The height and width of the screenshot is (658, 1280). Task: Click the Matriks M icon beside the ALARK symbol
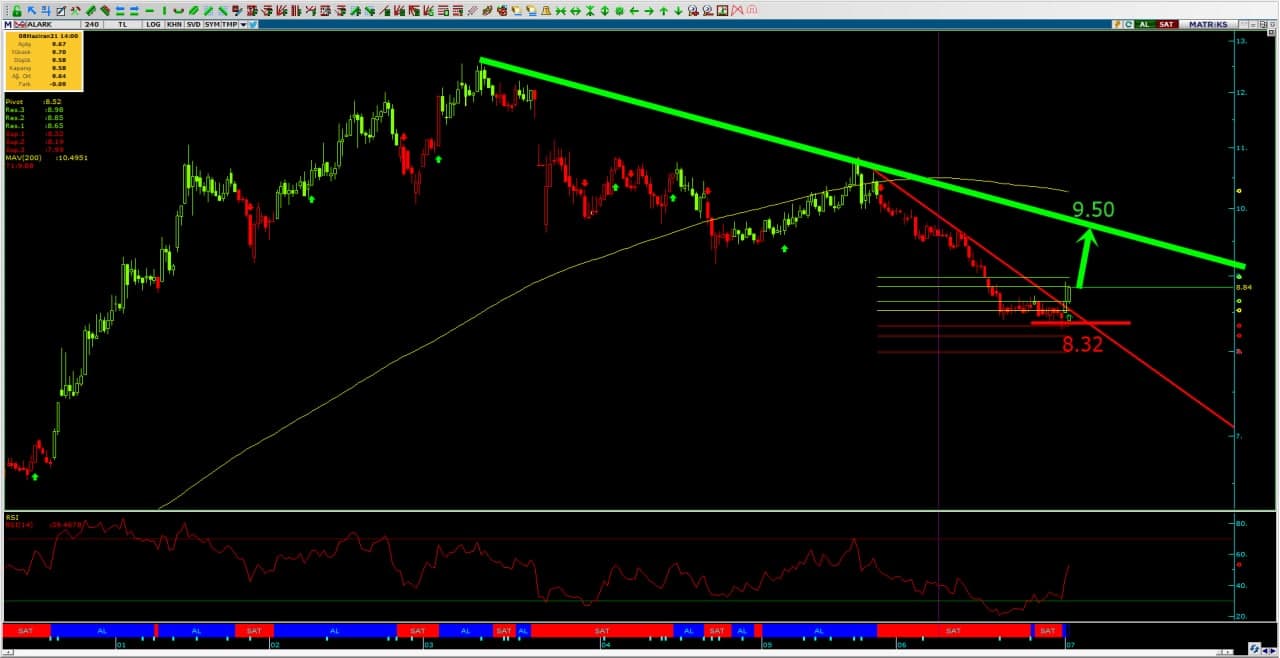coord(8,24)
